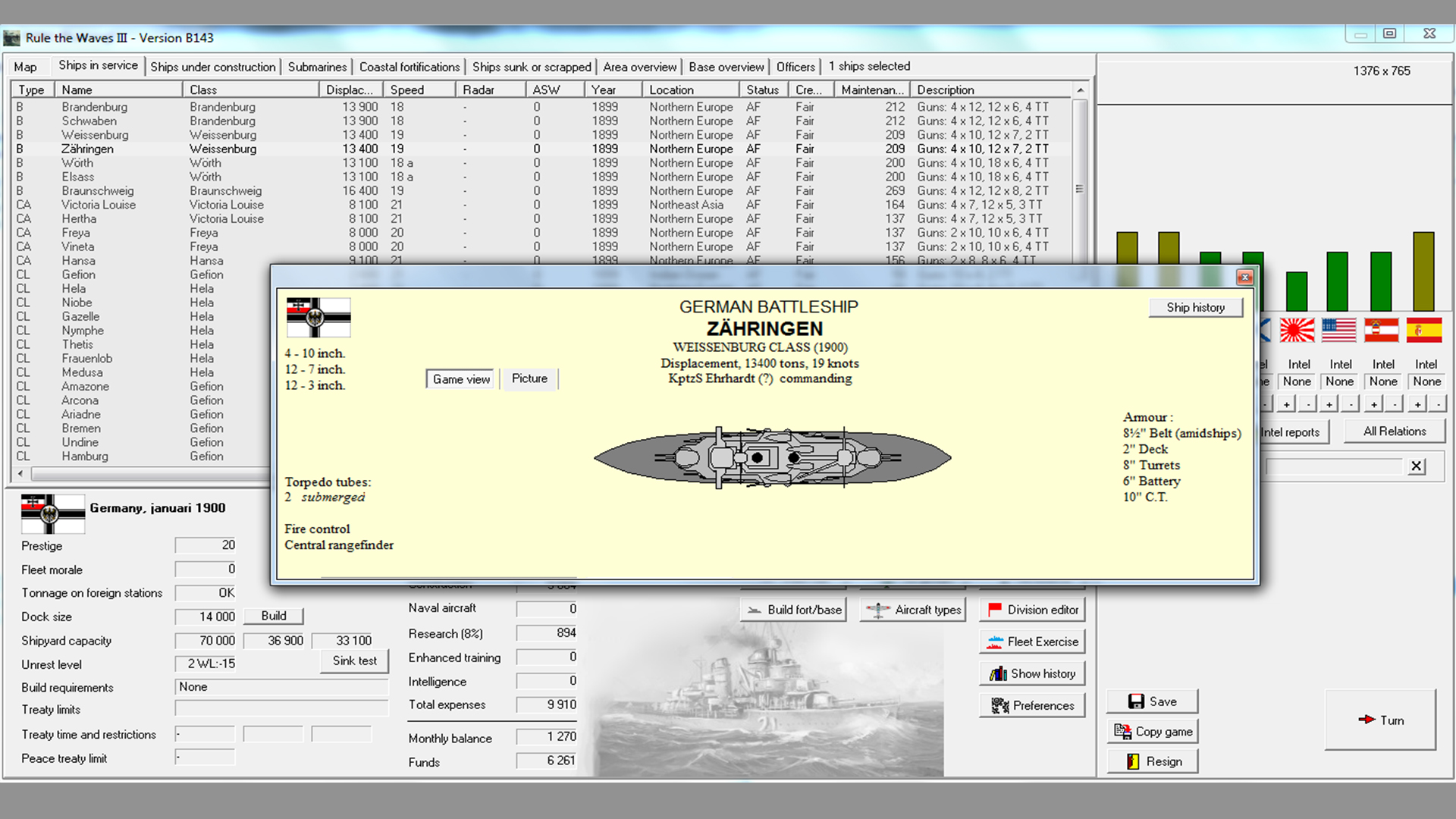
Task: Select the Brandenburg battleship row
Action: (x=542, y=107)
